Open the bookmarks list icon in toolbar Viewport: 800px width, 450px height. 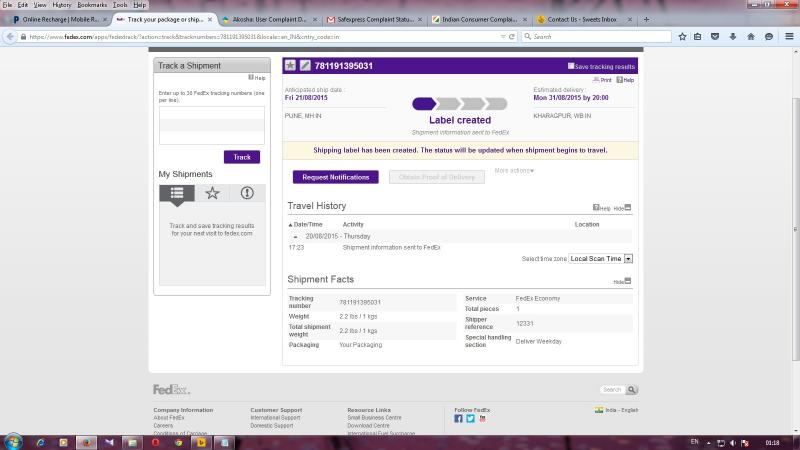698,37
